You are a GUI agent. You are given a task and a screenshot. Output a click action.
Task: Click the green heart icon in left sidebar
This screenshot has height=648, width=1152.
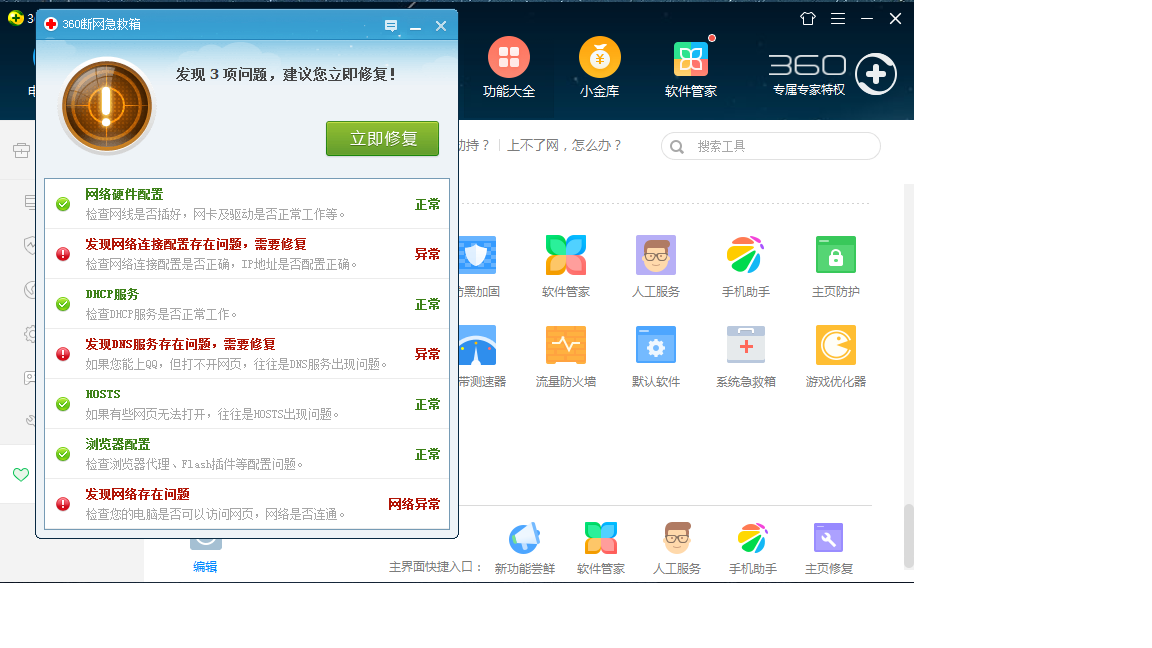pyautogui.click(x=21, y=475)
